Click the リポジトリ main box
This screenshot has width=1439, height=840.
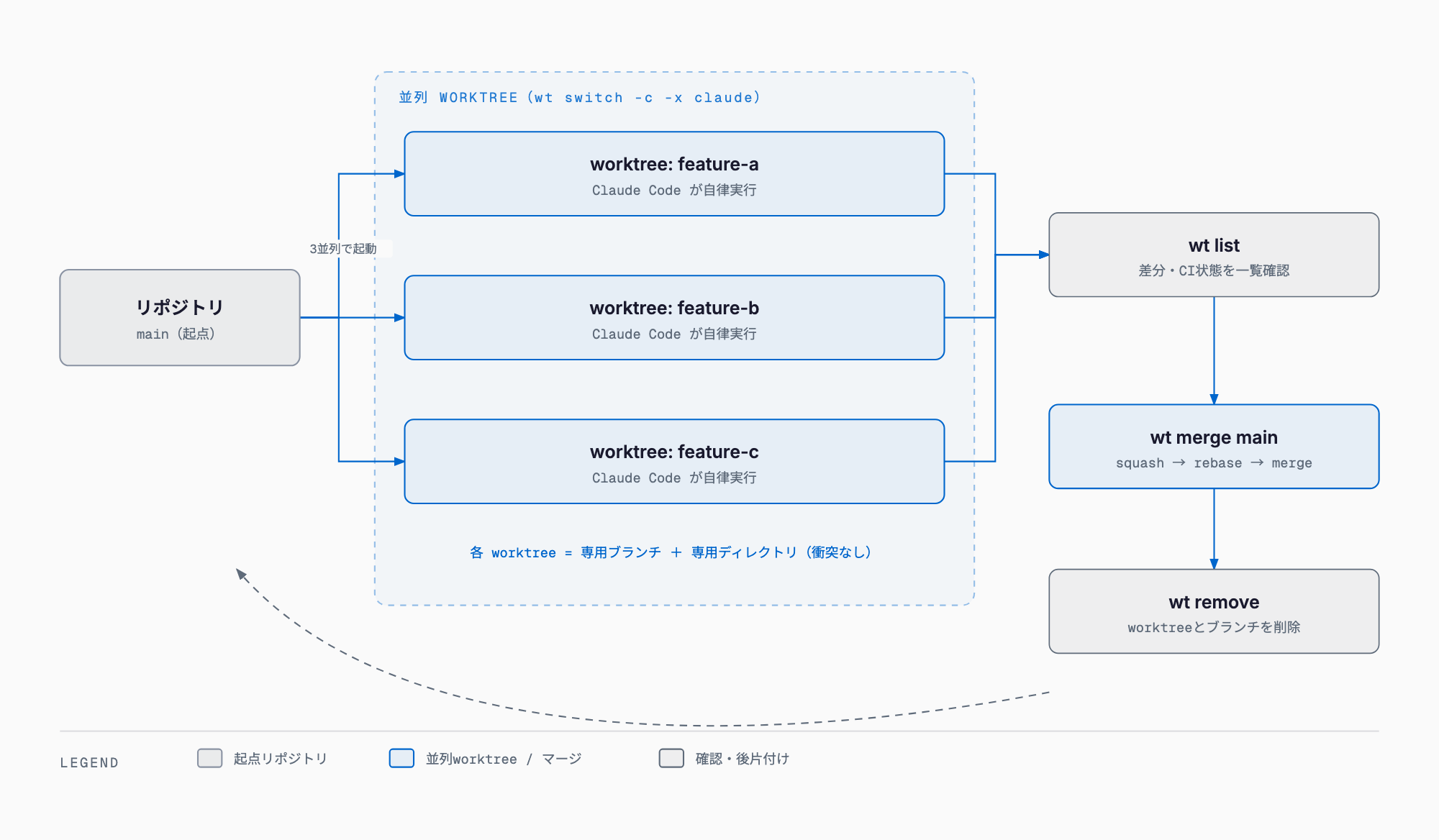180,317
